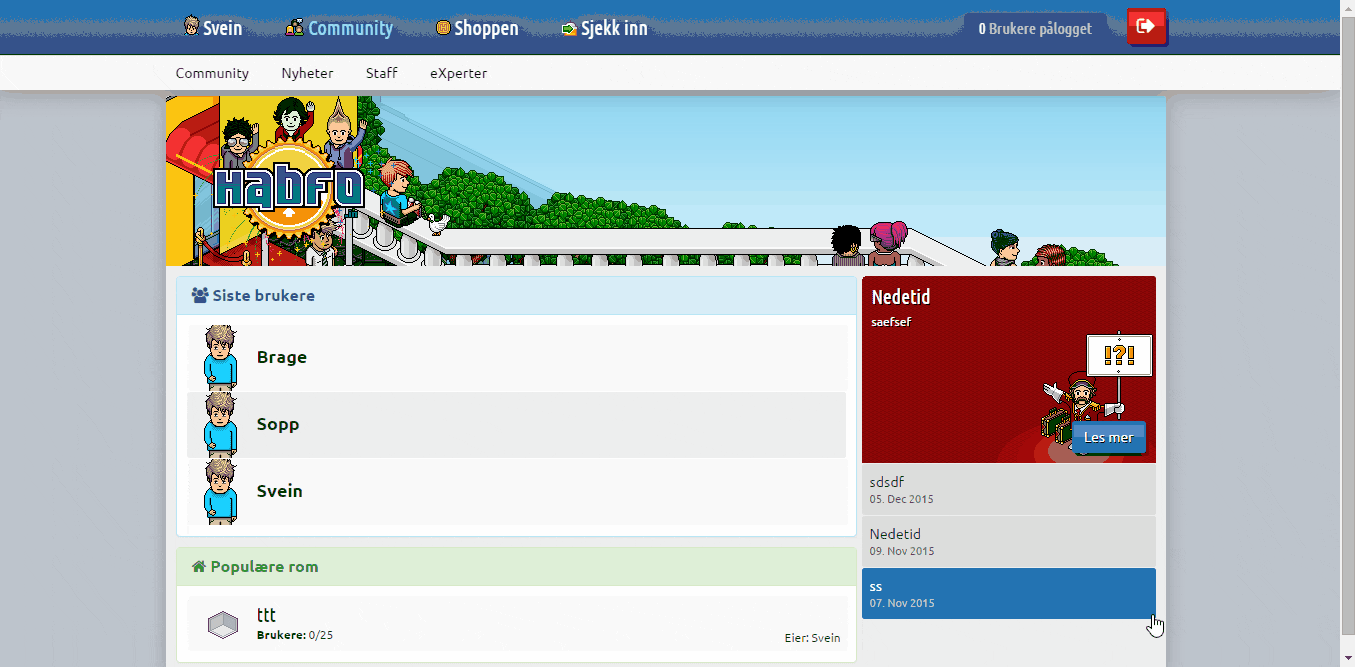Click the Habfo logo

288,188
